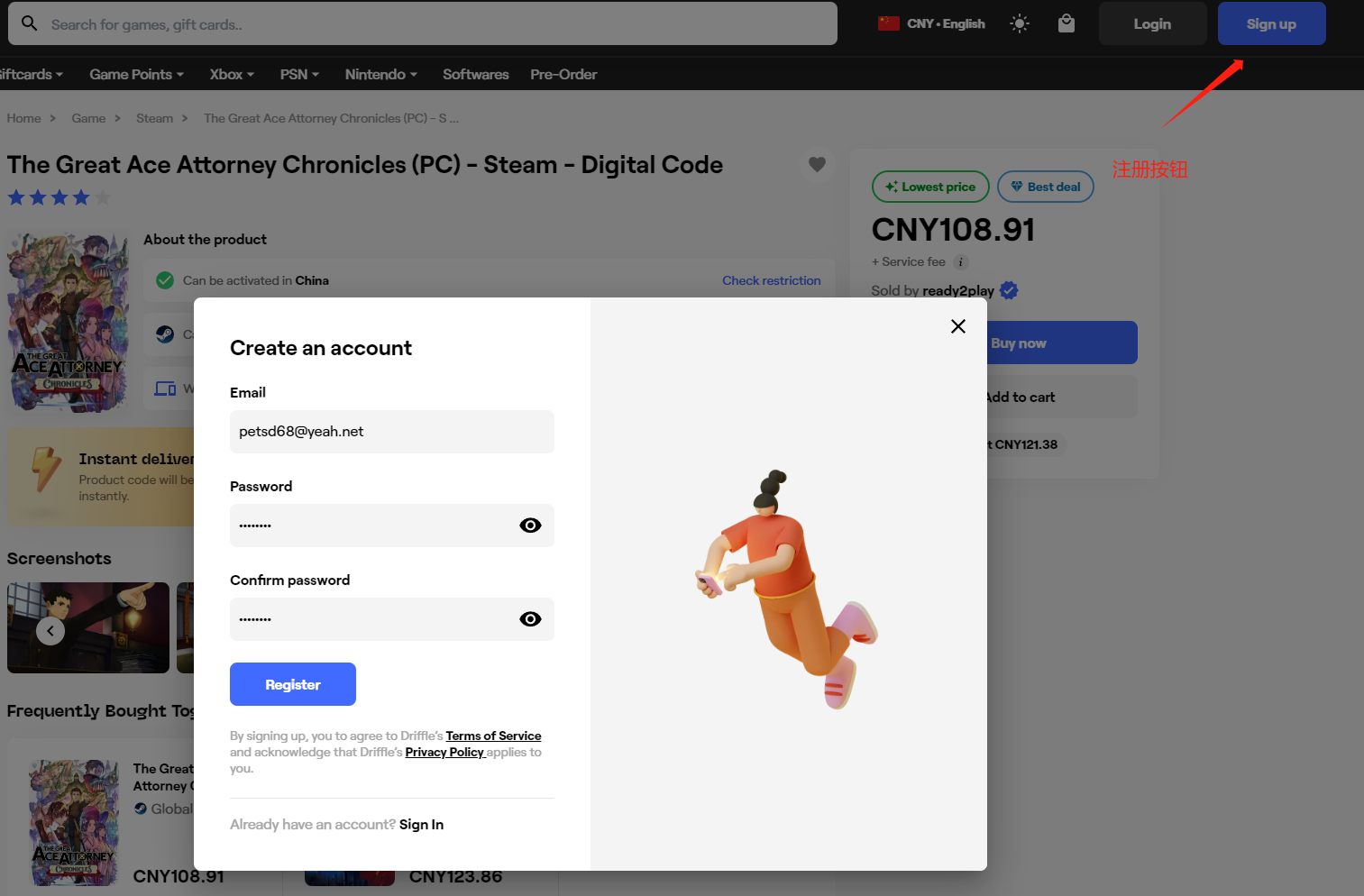Click the Lowest price badge

point(930,187)
